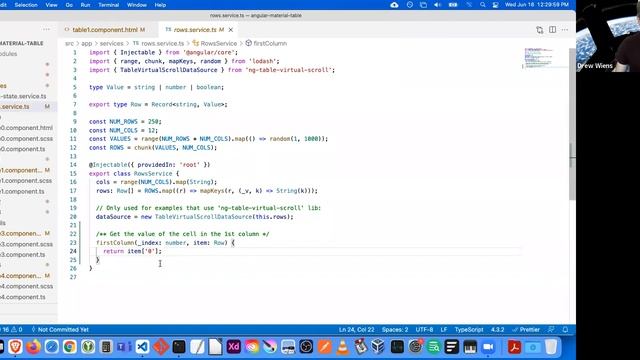The image size is (640, 360).
Task: Click the 'app' breadcrumb segment
Action: click(87, 43)
